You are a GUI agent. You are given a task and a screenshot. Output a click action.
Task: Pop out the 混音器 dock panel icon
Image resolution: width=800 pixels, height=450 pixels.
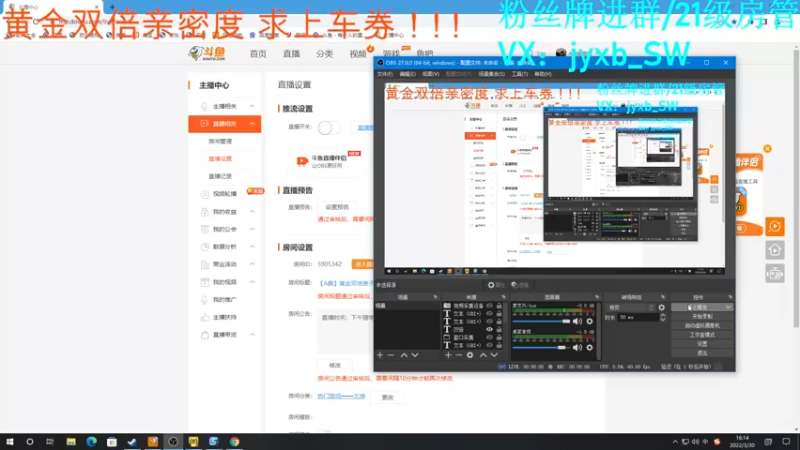click(x=596, y=297)
